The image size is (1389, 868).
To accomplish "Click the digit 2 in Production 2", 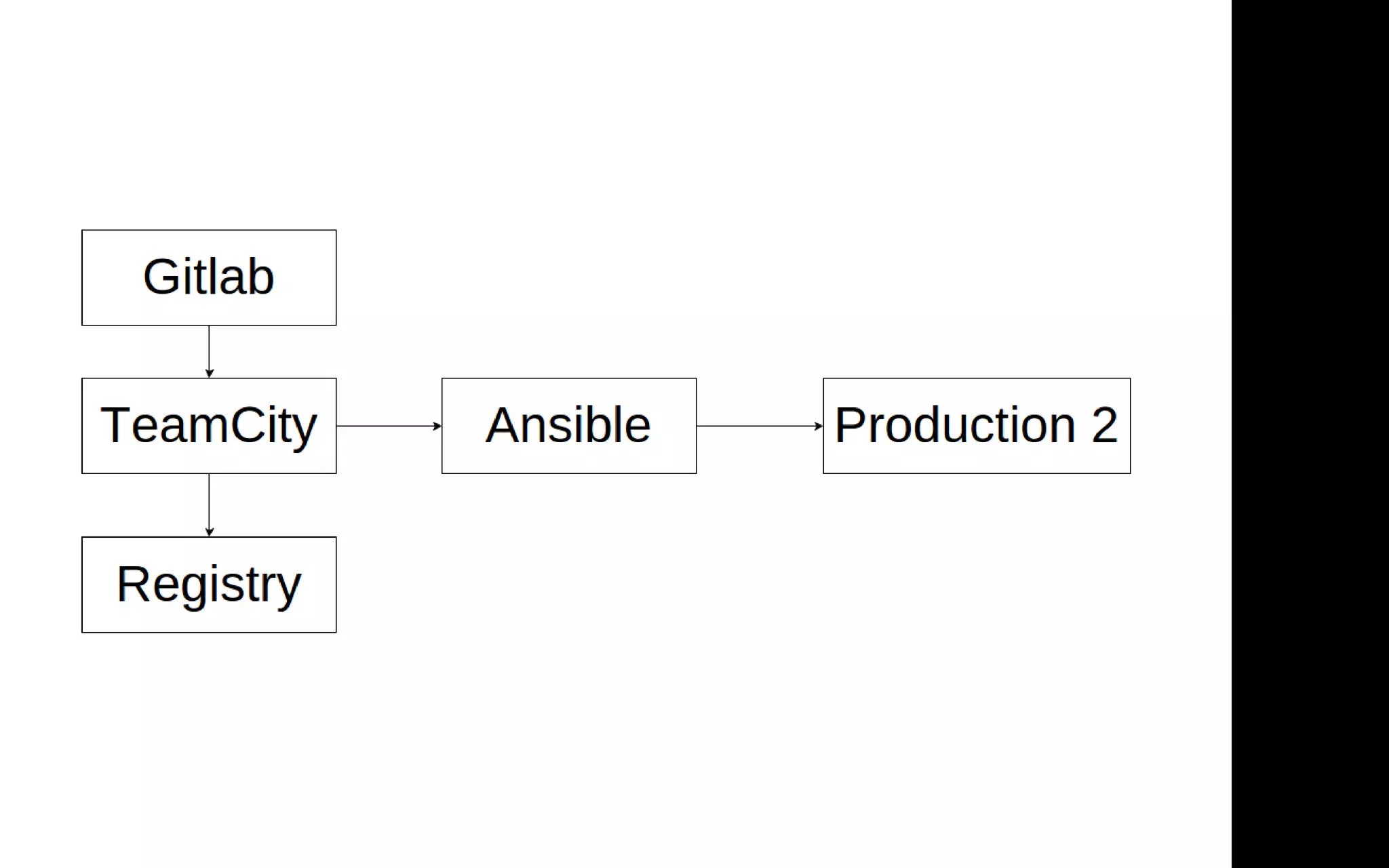I will tap(1104, 425).
